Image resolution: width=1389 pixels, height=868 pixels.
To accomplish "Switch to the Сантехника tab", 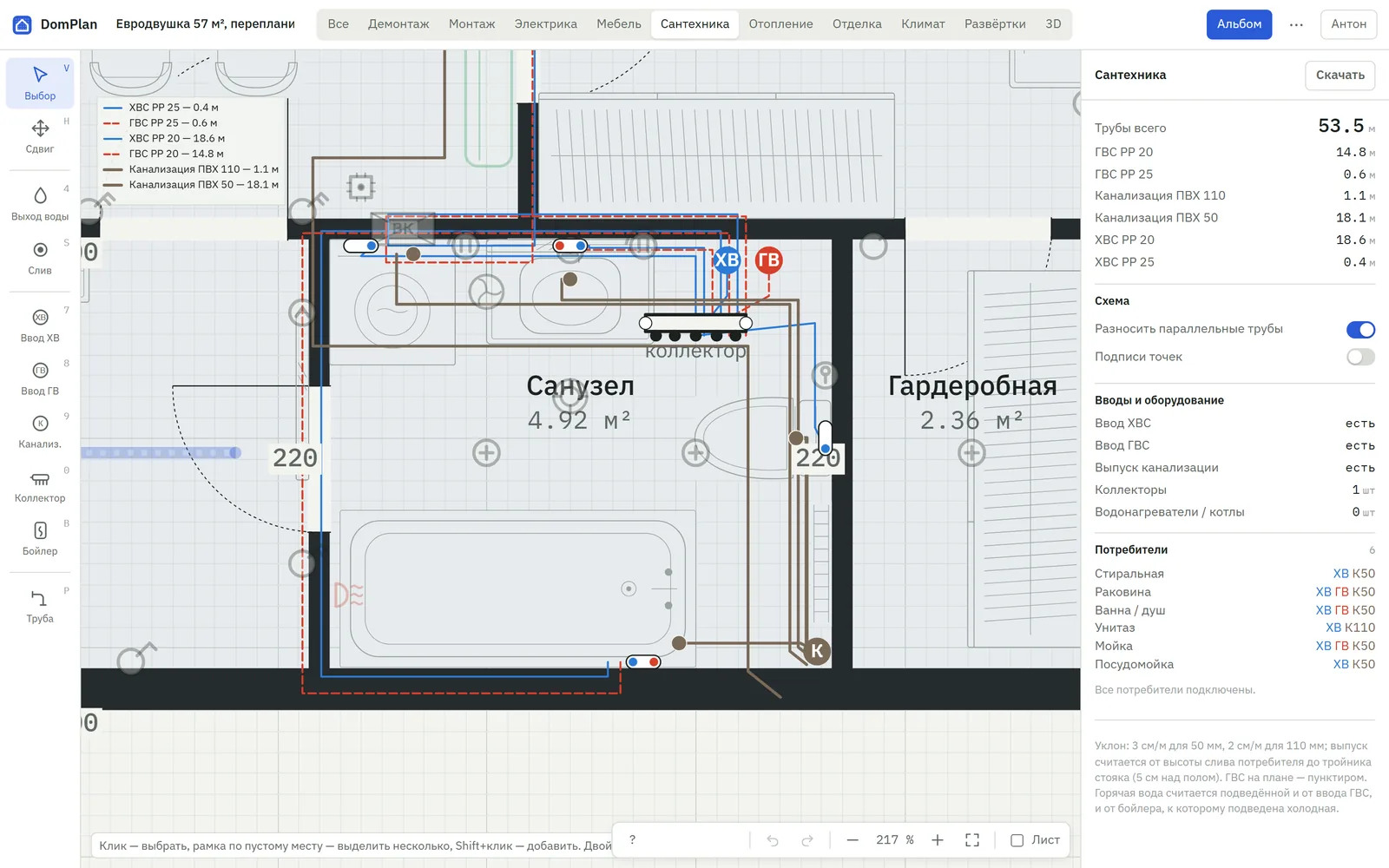I will point(694,24).
